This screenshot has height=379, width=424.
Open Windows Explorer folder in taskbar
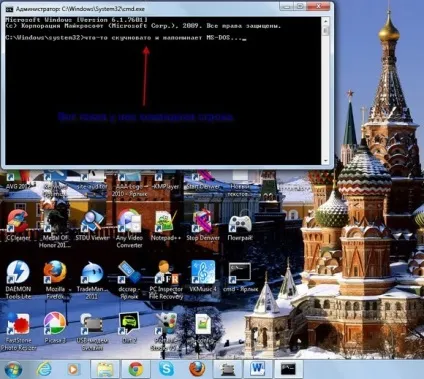pos(105,369)
